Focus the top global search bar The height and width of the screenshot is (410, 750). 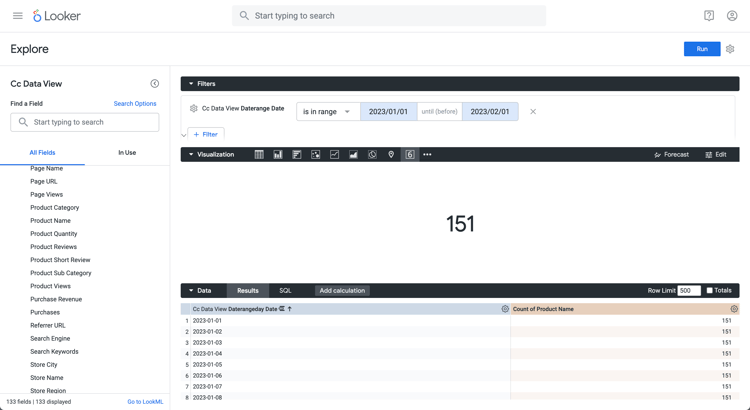tap(389, 16)
